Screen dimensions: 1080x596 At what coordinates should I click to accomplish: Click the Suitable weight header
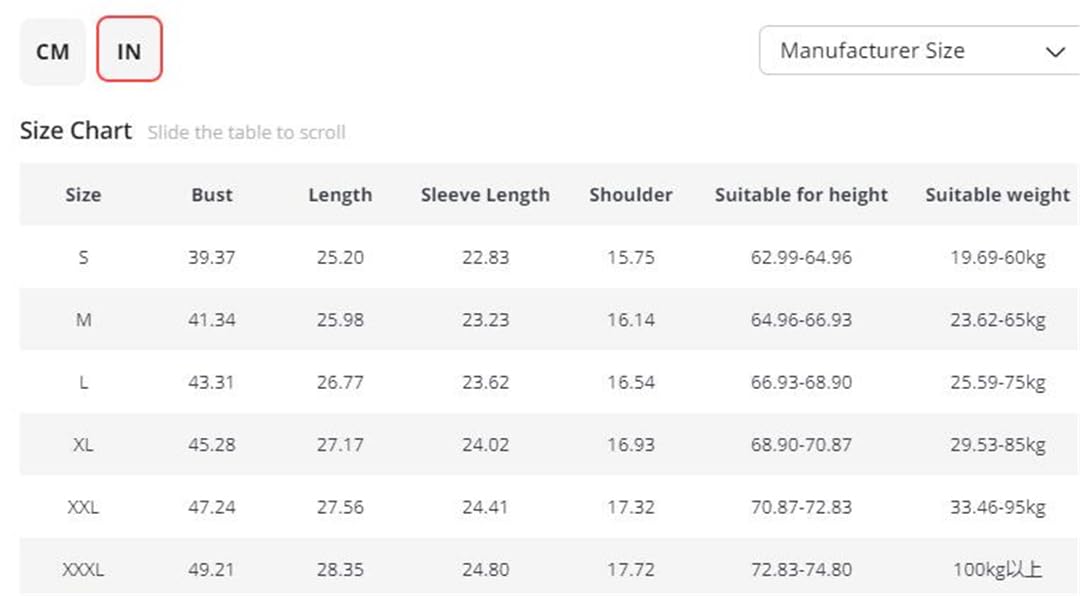[x=997, y=195]
